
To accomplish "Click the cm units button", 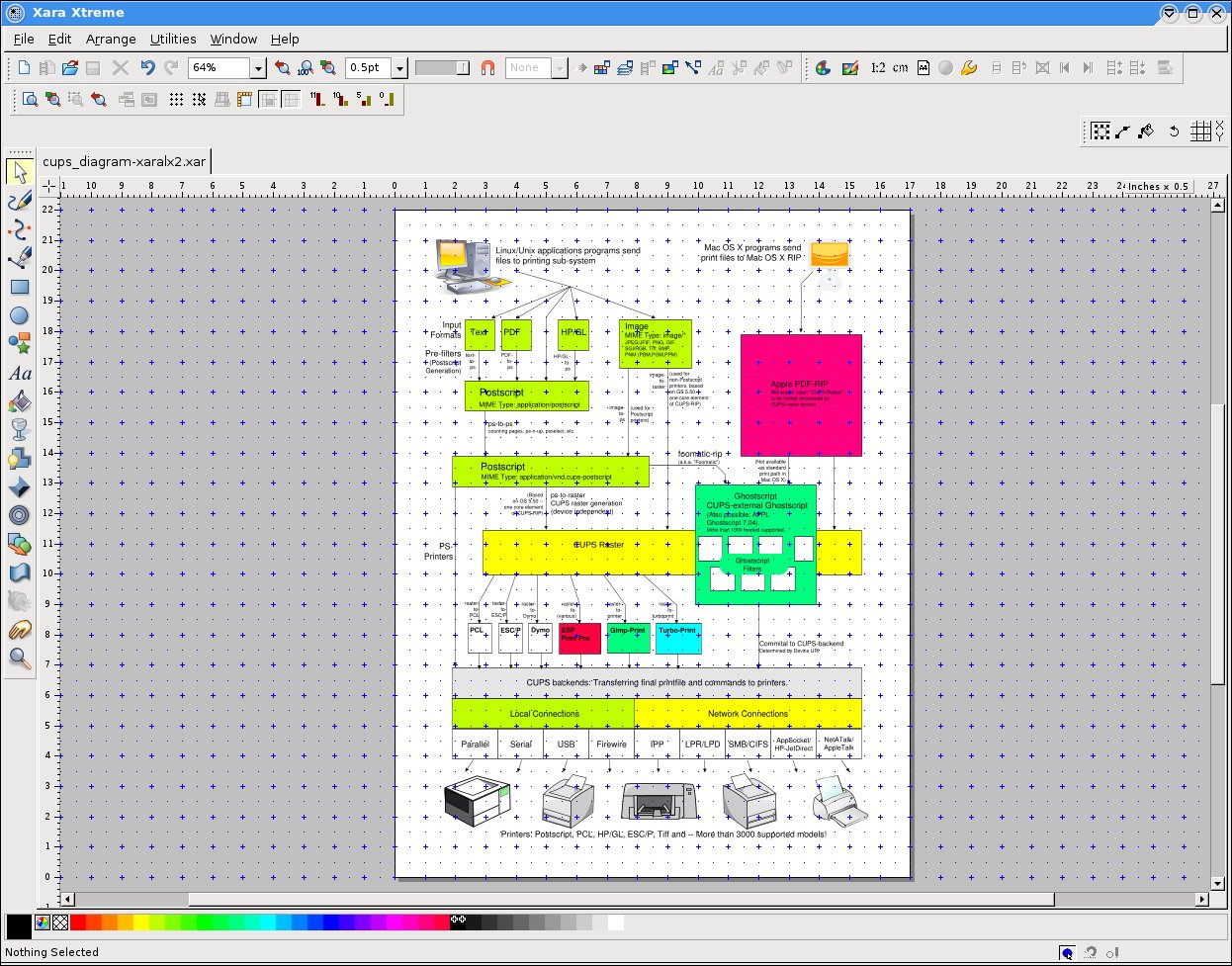I will click(x=901, y=68).
